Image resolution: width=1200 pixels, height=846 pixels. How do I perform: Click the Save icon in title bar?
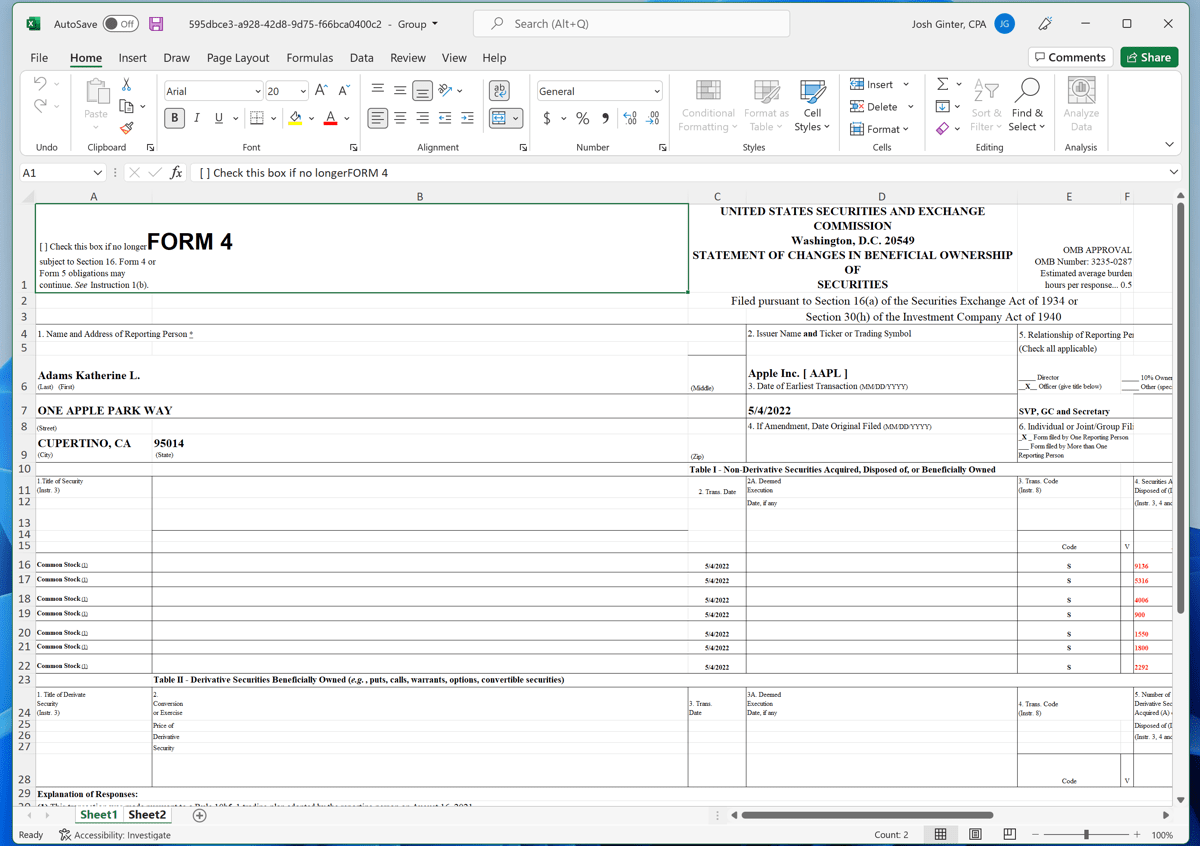tap(156, 24)
